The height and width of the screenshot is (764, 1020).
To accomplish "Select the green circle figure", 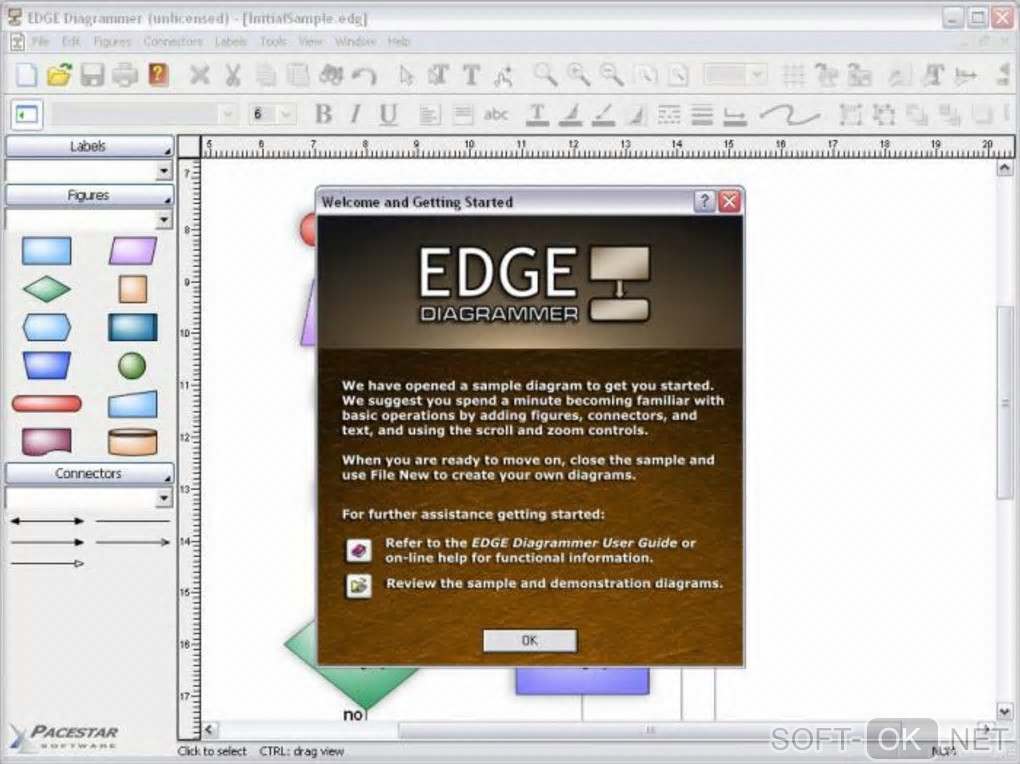I will point(132,366).
